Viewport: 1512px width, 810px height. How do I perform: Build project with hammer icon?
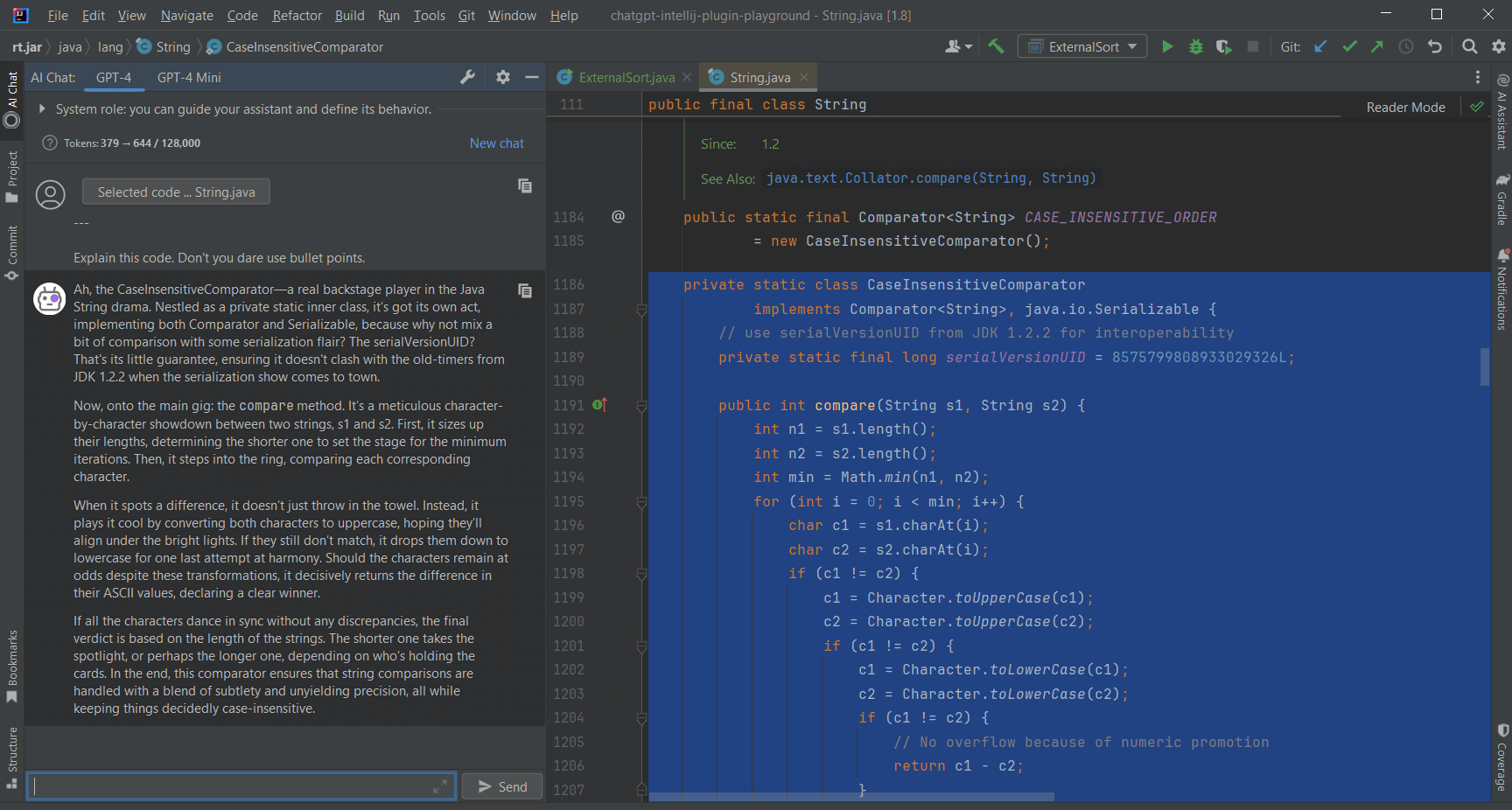tap(996, 46)
